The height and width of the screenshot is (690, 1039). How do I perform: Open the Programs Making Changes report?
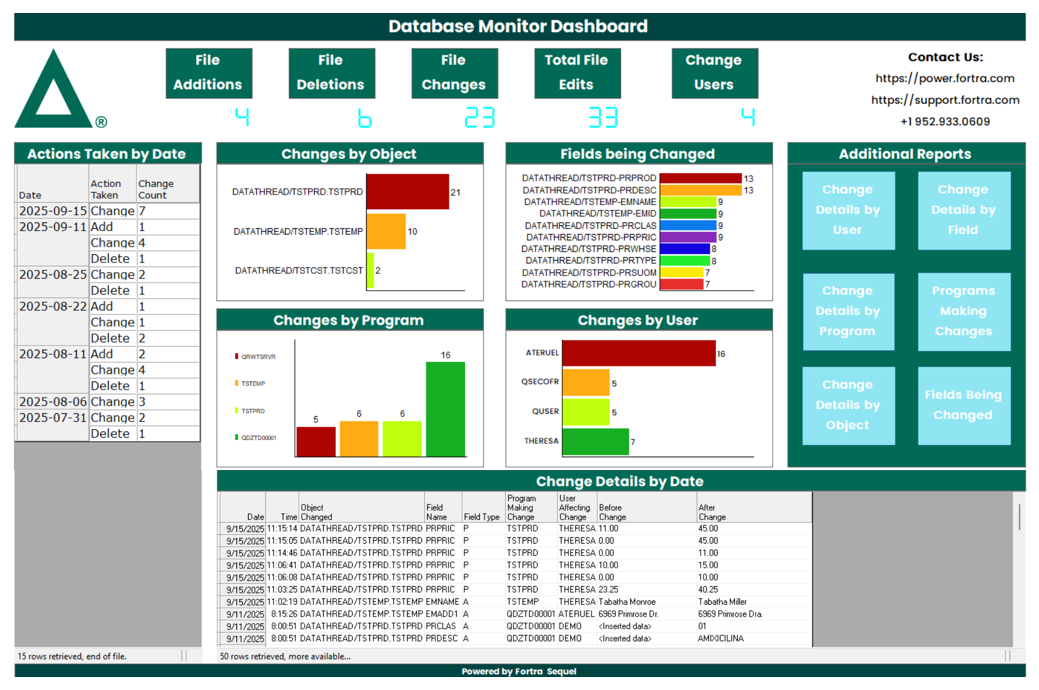click(x=963, y=311)
